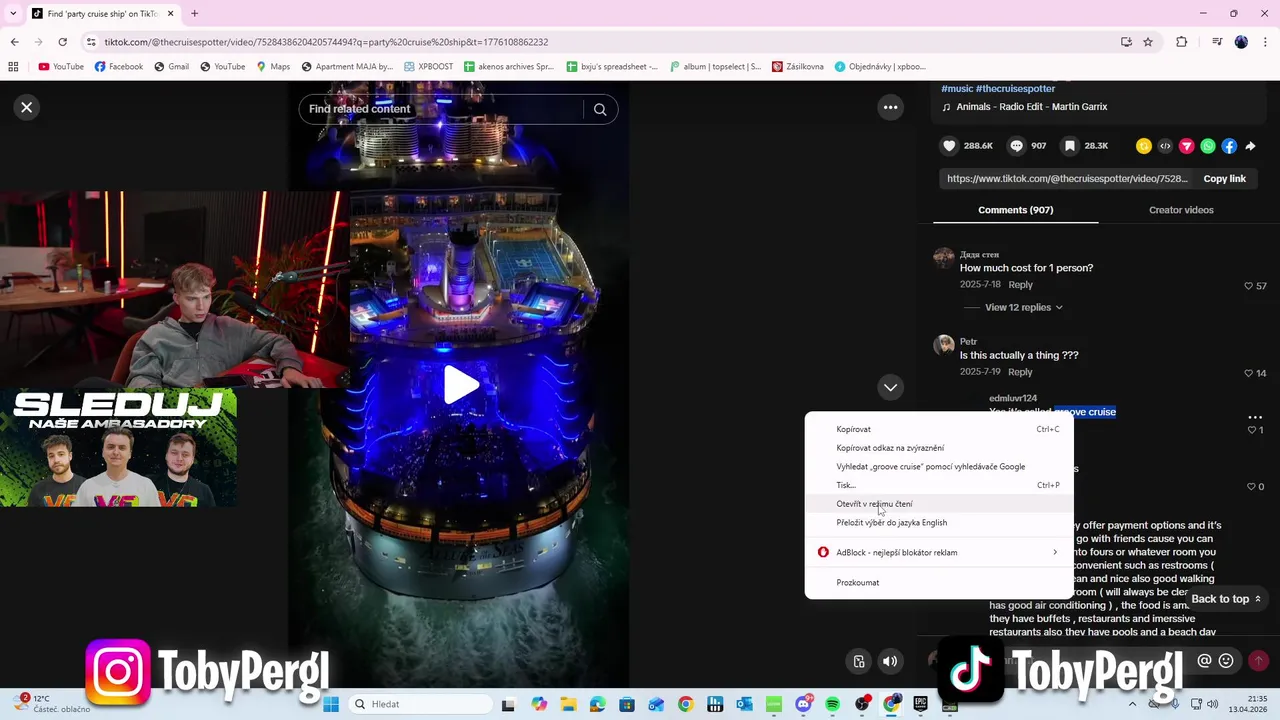Open Chrome apps grid icon
Image resolution: width=1280 pixels, height=720 pixels.
(x=13, y=67)
